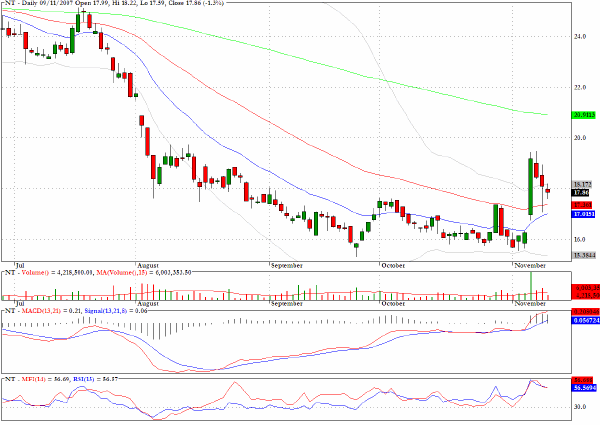
Task: Click the Jul label under the price chart
Action: point(20,265)
